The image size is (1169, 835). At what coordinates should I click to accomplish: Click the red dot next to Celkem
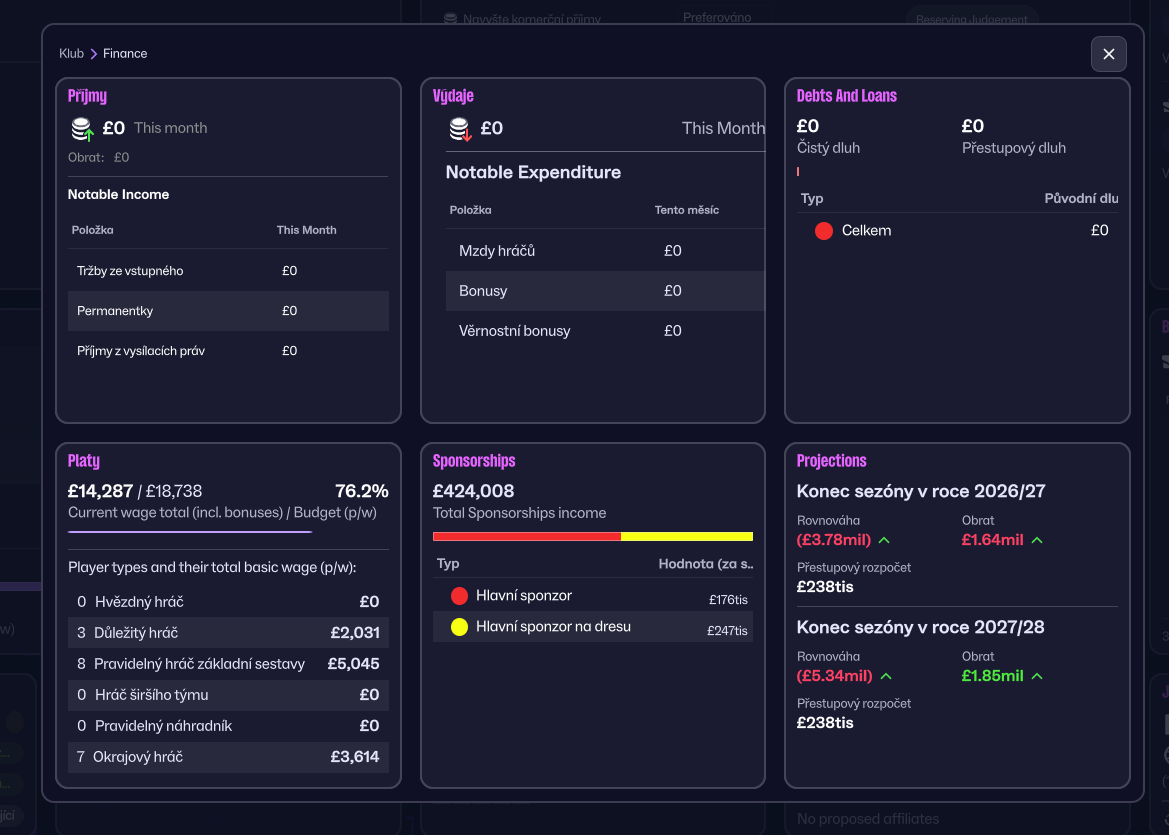pos(824,231)
